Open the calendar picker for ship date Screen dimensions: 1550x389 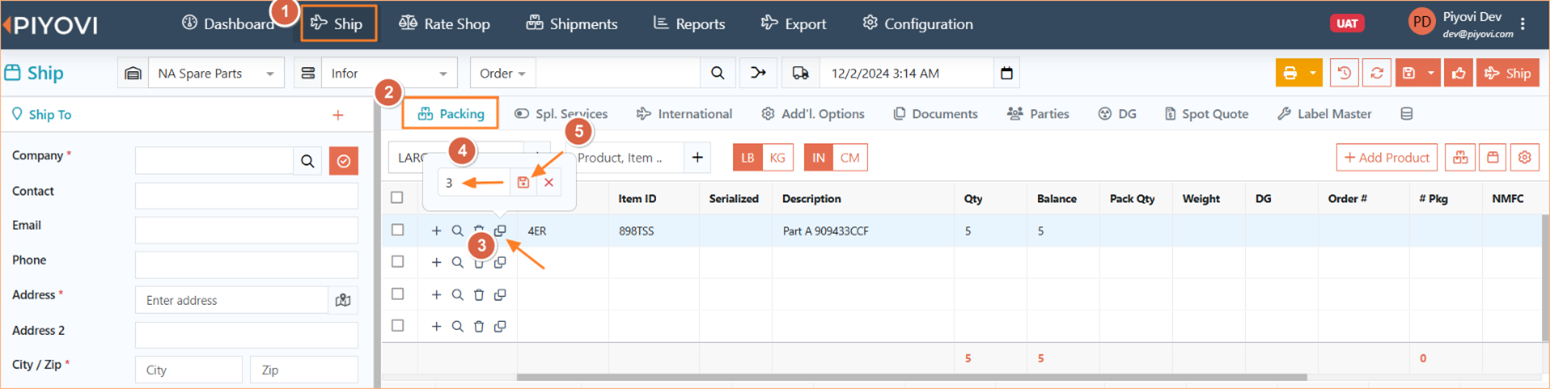[x=1007, y=73]
